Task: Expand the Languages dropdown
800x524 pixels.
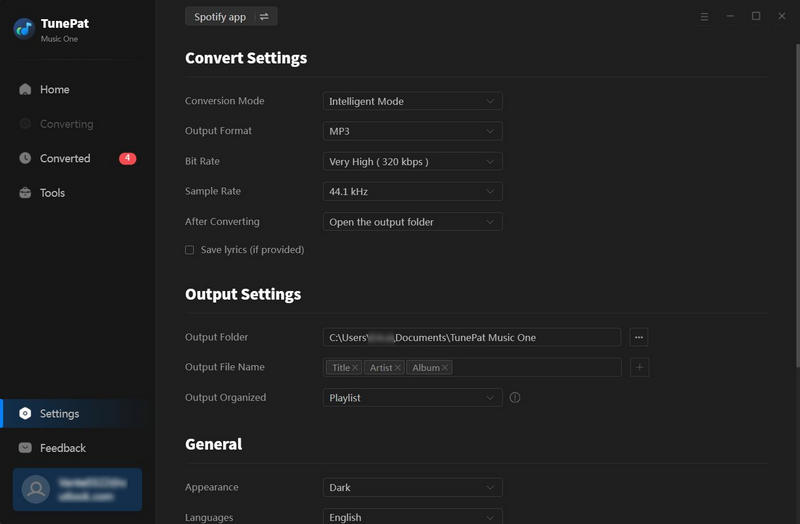Action: click(412, 517)
